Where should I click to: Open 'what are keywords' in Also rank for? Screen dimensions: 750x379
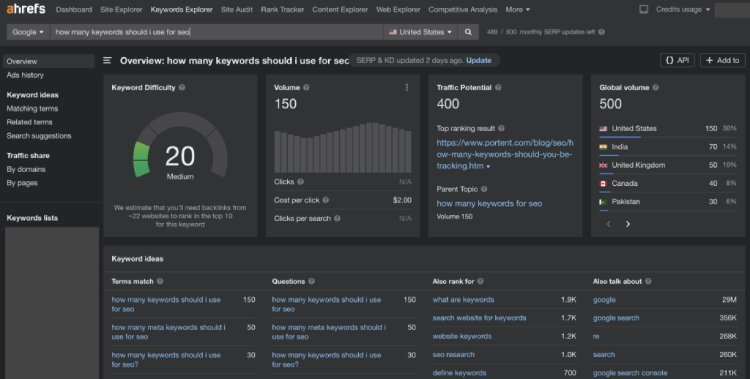point(463,300)
